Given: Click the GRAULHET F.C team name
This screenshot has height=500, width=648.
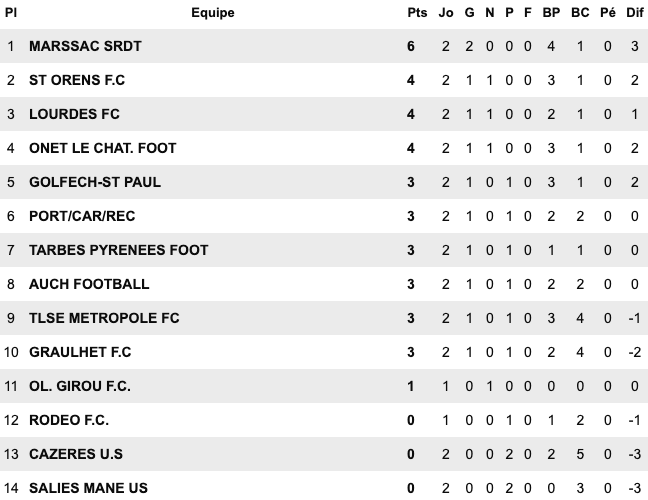Looking at the screenshot, I should point(80,352).
